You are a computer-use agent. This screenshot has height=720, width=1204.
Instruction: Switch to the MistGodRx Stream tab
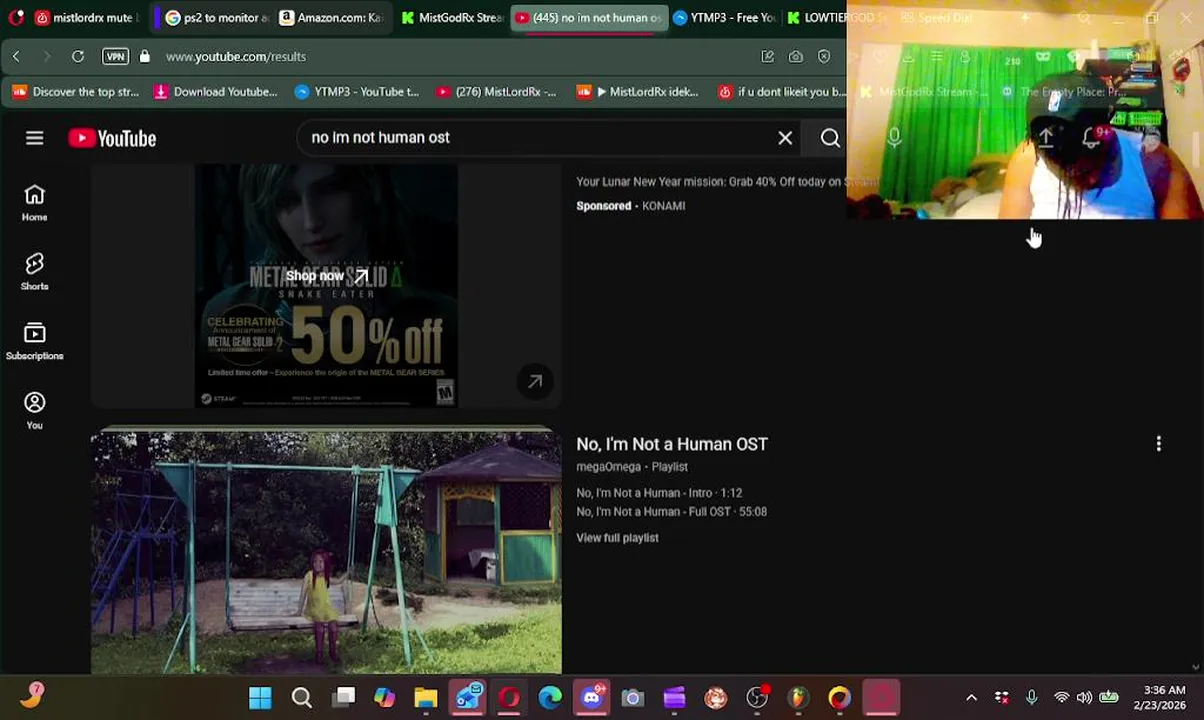pyautogui.click(x=452, y=18)
